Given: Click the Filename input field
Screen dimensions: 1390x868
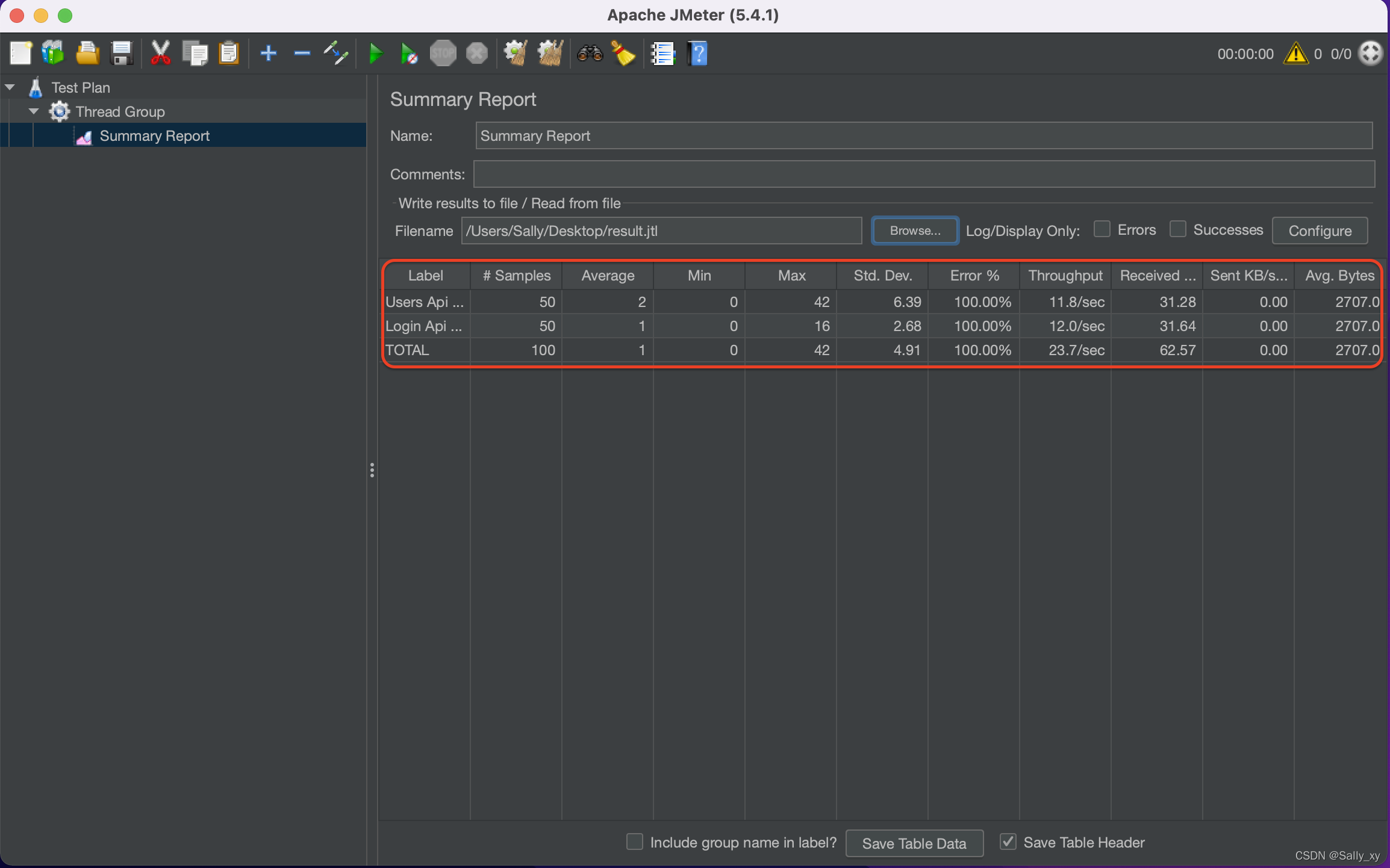Looking at the screenshot, I should [x=664, y=230].
